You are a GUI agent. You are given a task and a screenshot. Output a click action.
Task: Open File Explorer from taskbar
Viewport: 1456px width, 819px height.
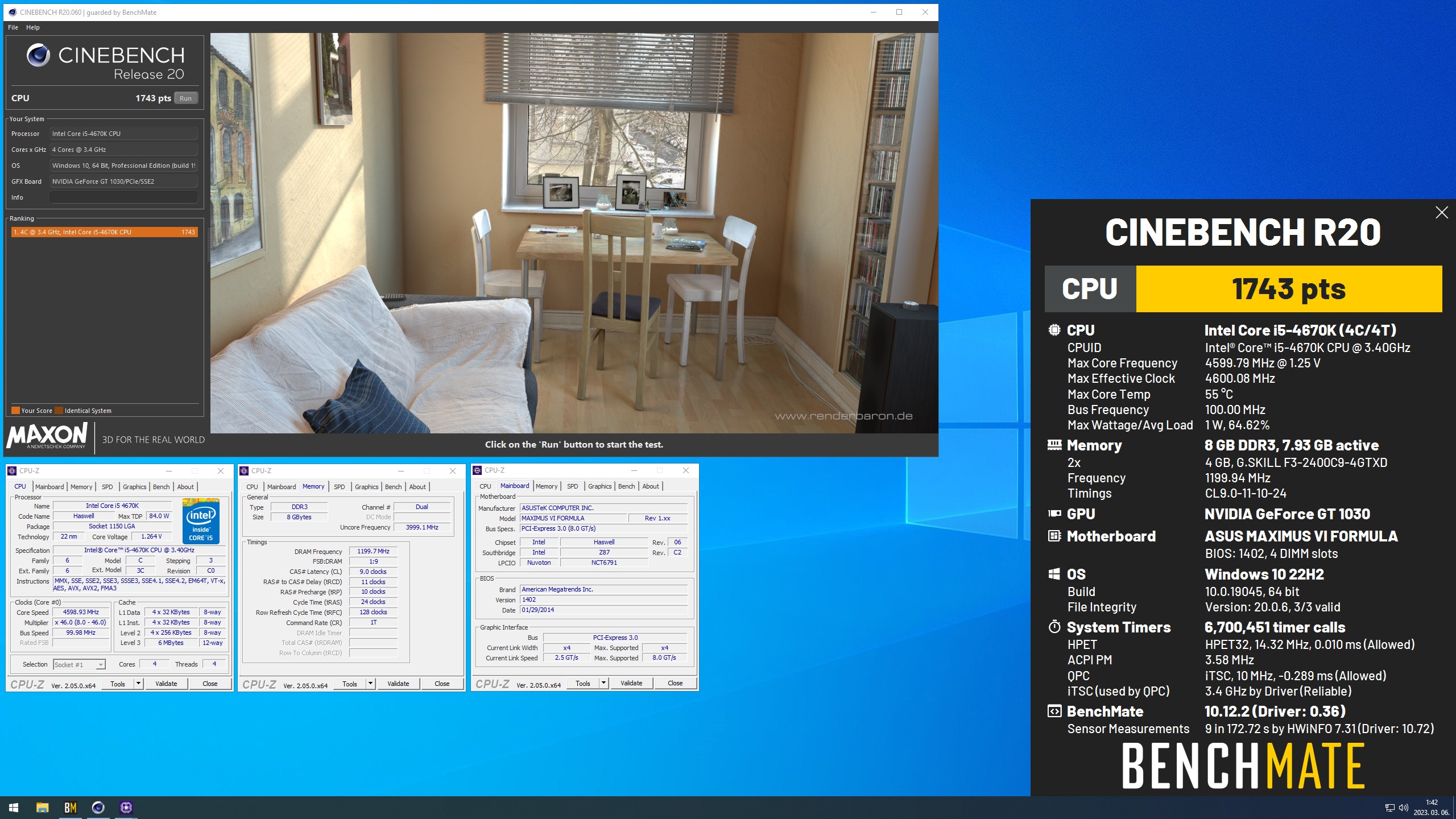coord(42,807)
